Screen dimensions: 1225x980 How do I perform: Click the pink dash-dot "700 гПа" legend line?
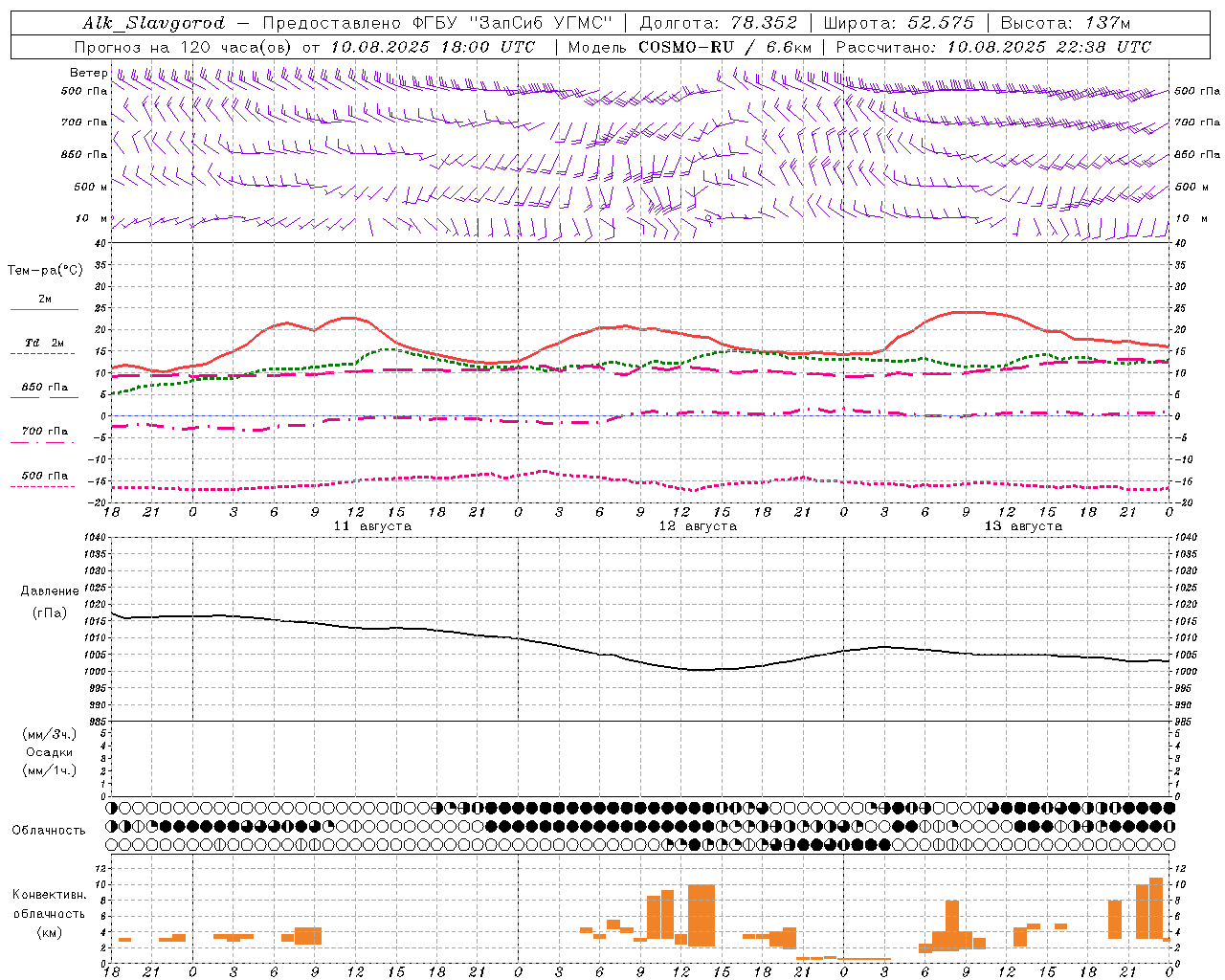click(42, 443)
